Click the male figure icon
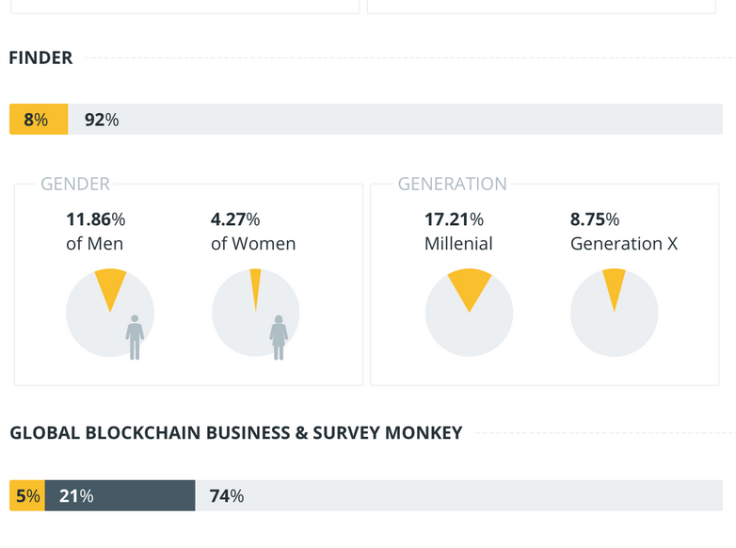Viewport: 736px width, 548px height. pos(135,337)
